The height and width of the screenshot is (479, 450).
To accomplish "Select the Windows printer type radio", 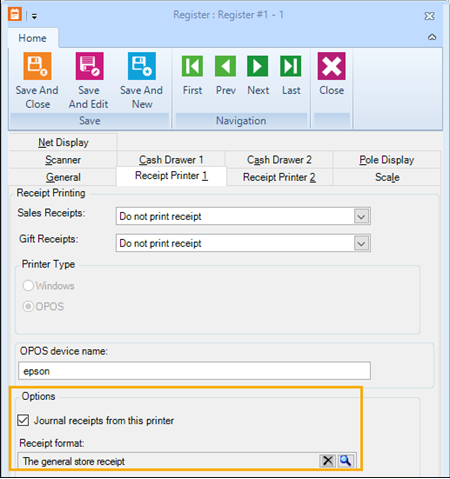I will pos(28,286).
